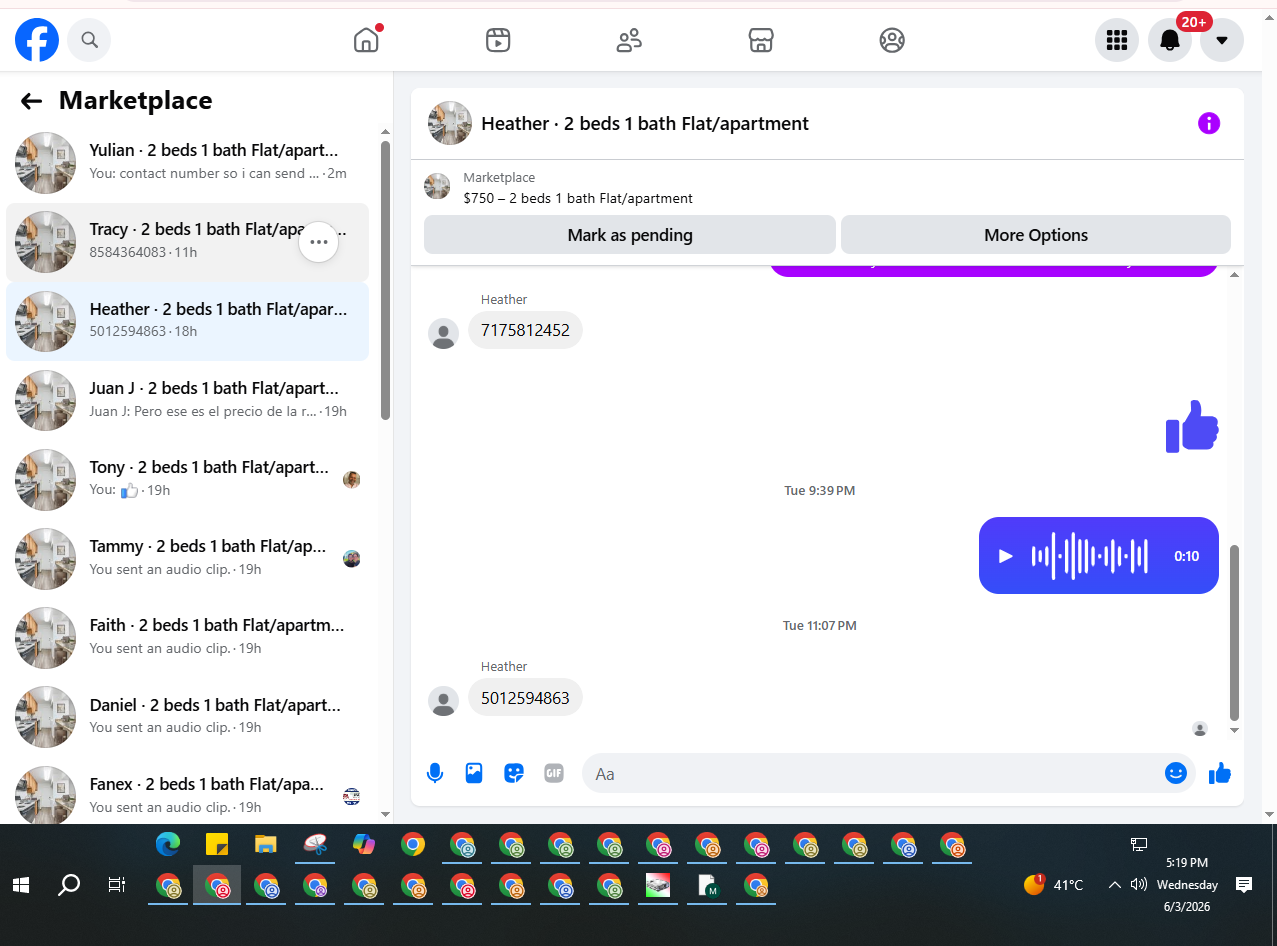1277x946 pixels.
Task: Open the volume control in system tray
Action: click(1138, 885)
